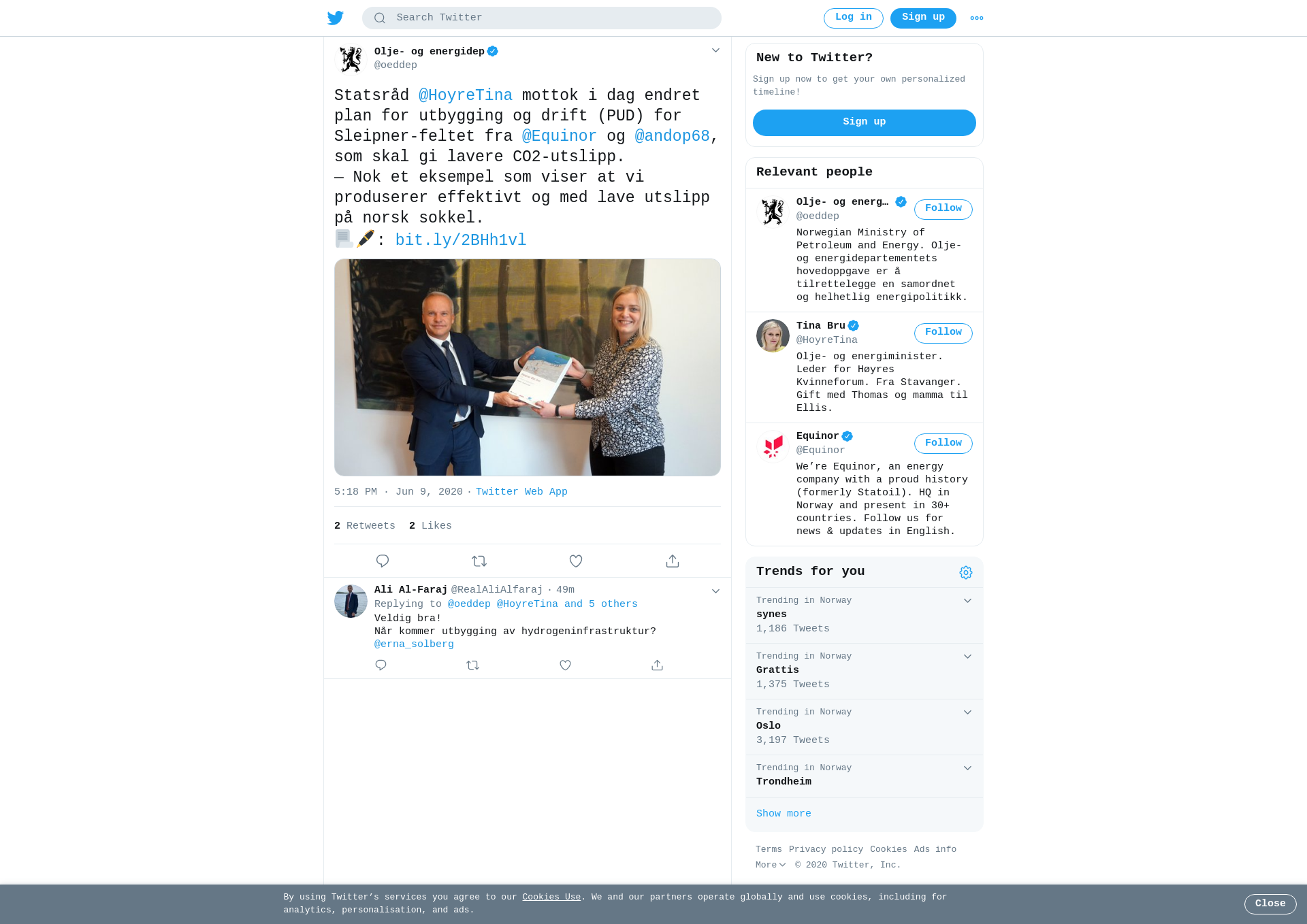Screen dimensions: 1307x924
Task: Expand main tweet options chevron
Action: [x=715, y=50]
